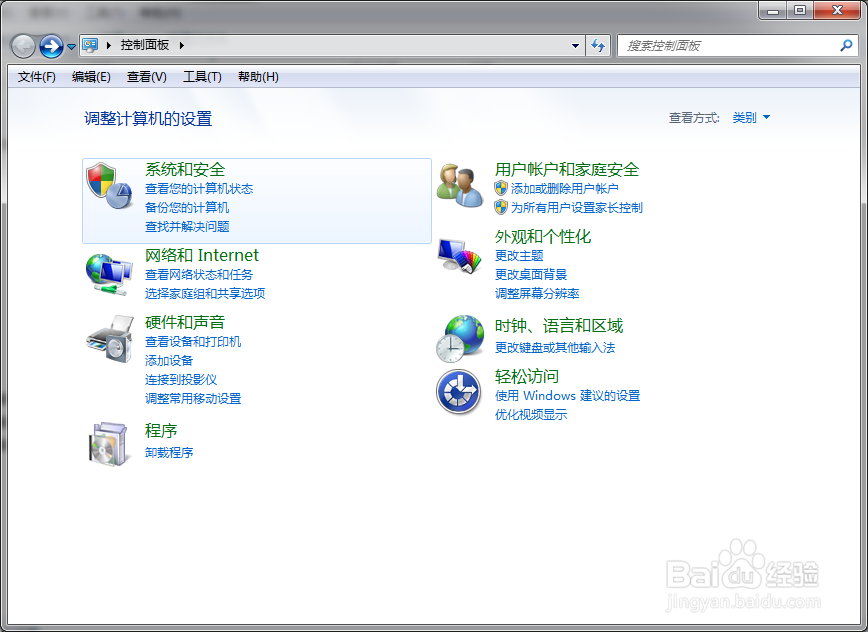Click 优化视频显示 link
Screen dimensions: 868x632
point(531,415)
